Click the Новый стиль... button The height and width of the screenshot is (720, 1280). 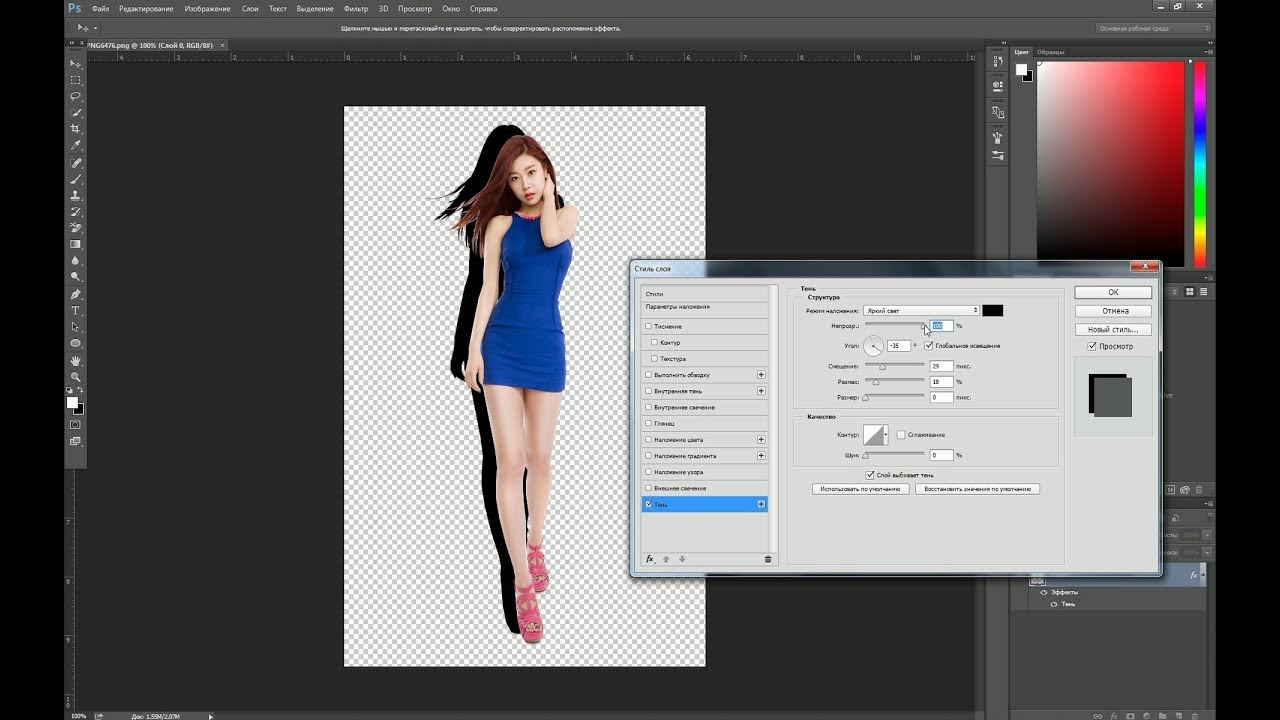(x=1113, y=329)
